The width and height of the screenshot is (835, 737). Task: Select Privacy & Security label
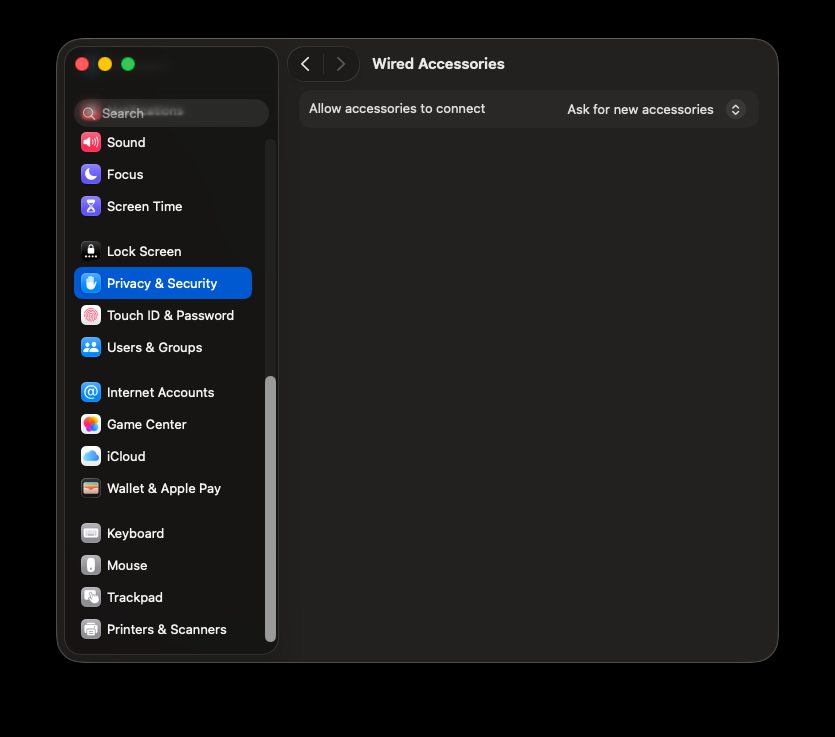[x=162, y=283]
